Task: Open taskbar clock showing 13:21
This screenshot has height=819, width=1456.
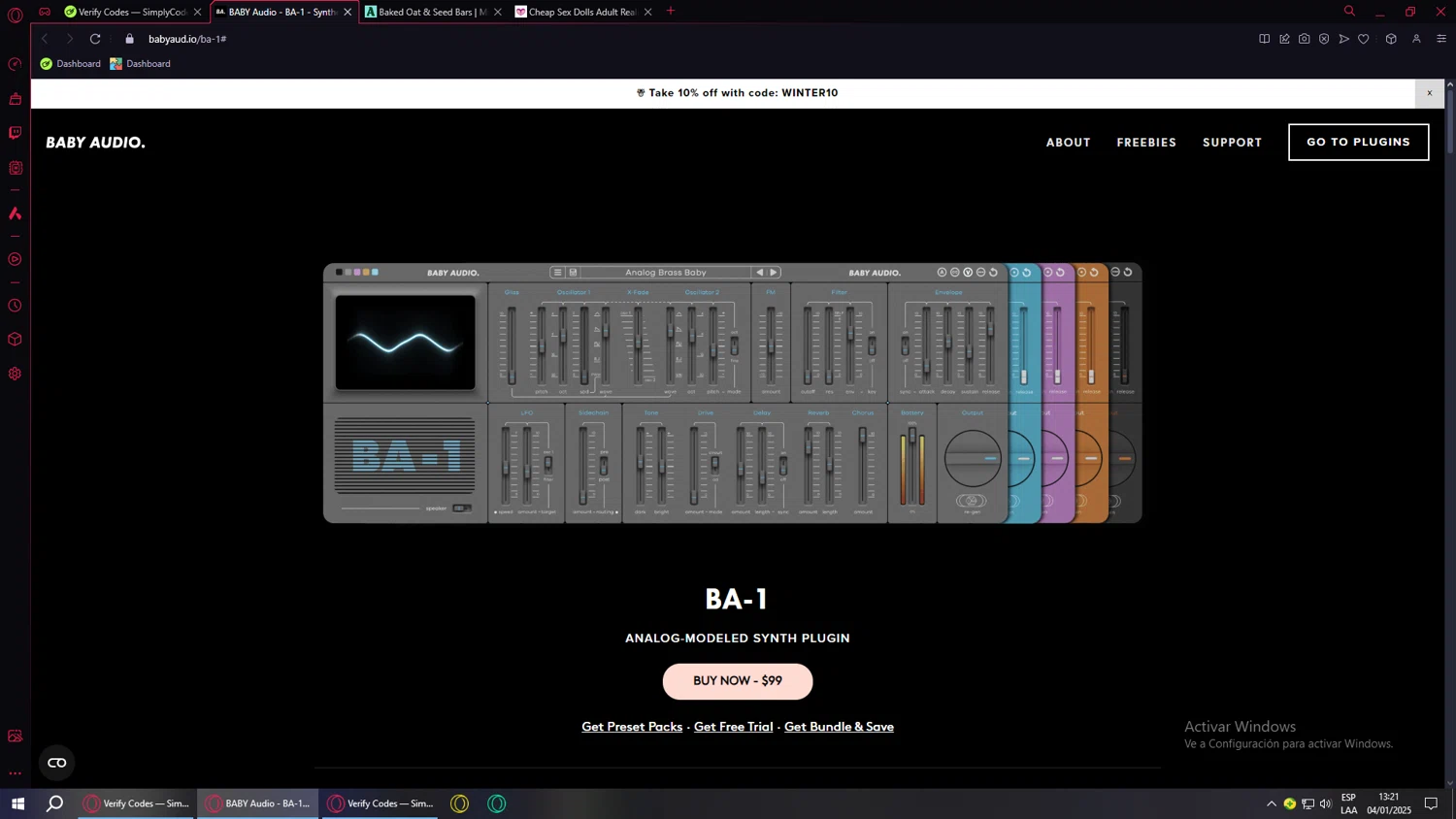Action: [1389, 803]
